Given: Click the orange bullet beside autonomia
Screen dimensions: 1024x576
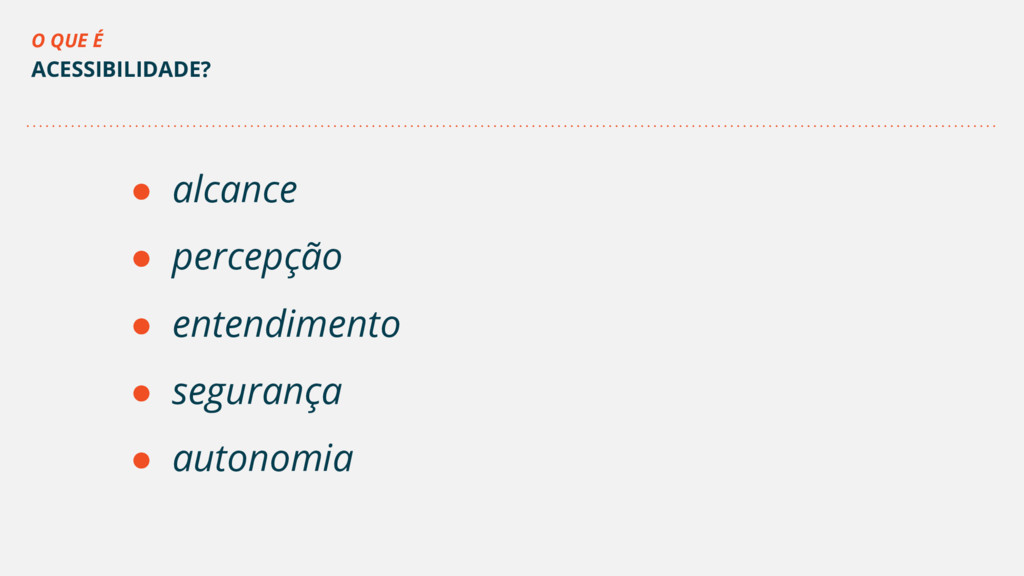Looking at the screenshot, I should tap(141, 460).
